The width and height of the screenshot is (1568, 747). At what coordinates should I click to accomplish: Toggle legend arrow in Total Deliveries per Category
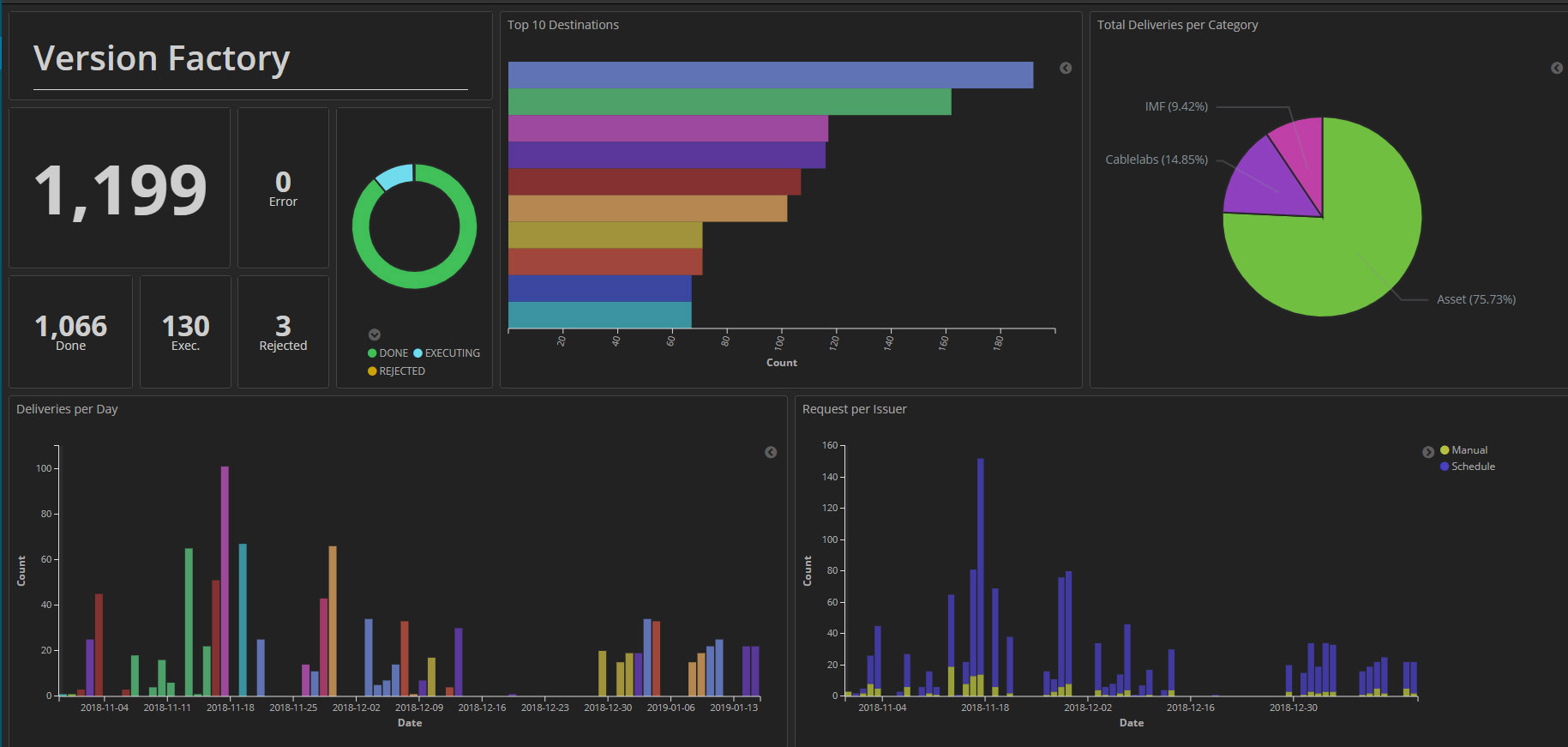[x=1557, y=69]
